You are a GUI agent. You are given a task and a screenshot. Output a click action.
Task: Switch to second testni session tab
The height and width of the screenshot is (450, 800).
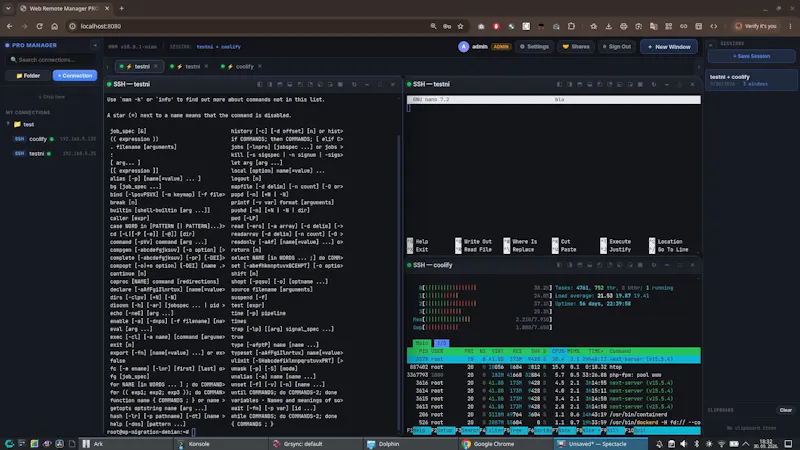[189, 66]
